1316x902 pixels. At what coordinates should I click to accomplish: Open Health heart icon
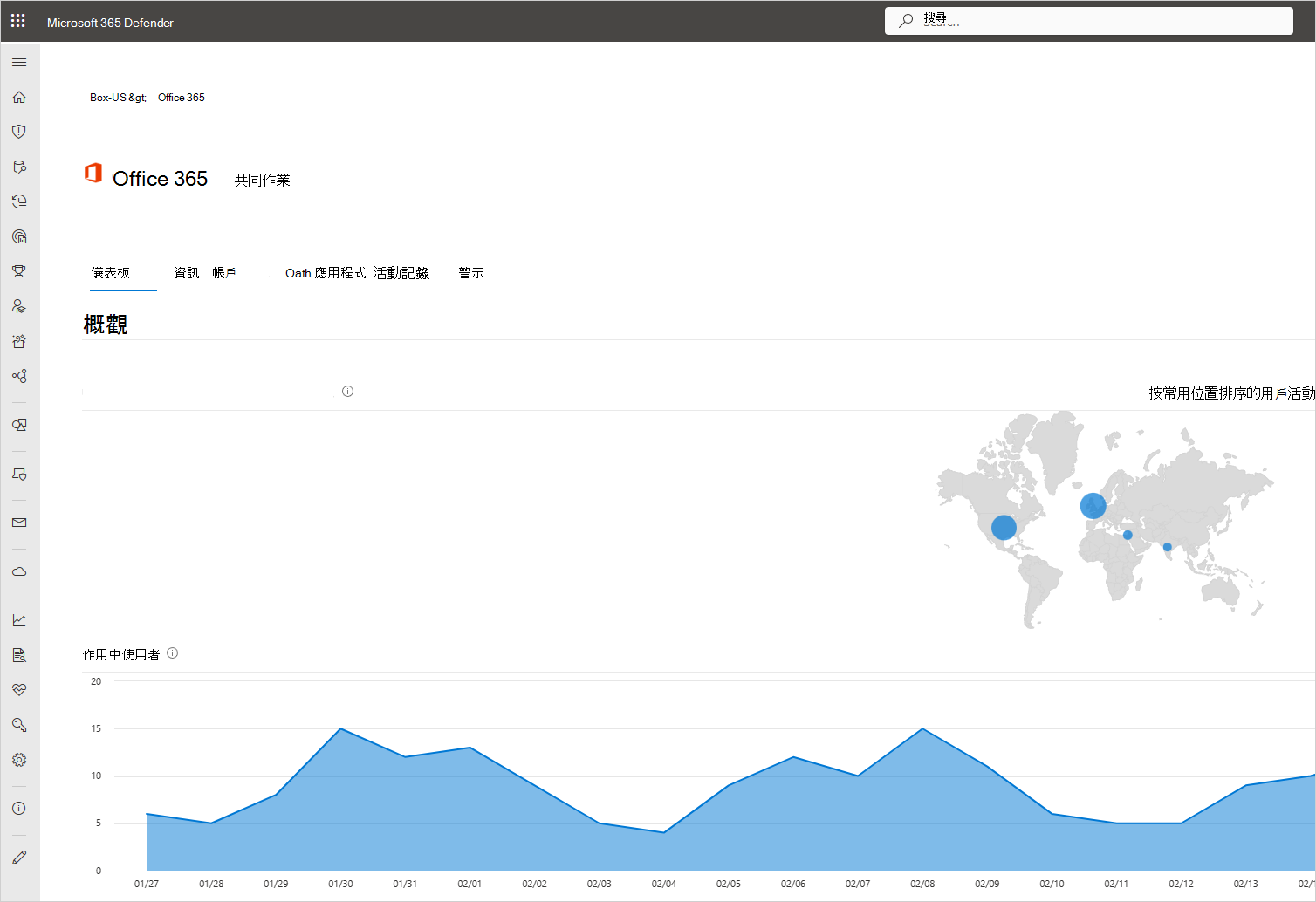point(19,690)
